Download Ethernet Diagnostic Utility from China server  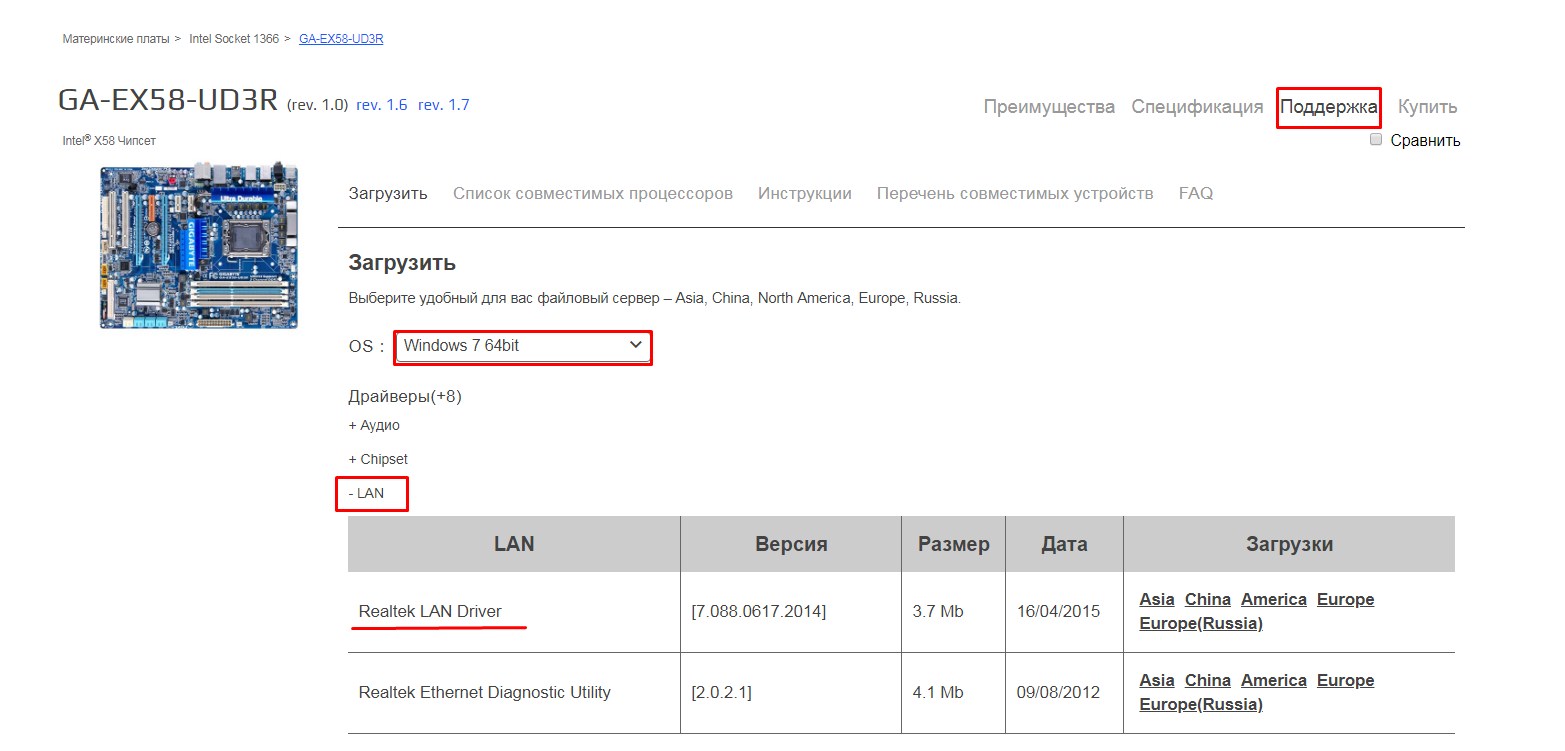[1208, 680]
